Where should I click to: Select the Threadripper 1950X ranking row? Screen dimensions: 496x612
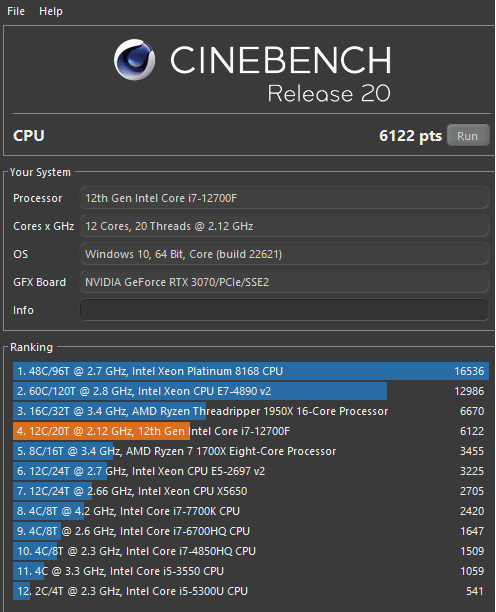point(251,411)
